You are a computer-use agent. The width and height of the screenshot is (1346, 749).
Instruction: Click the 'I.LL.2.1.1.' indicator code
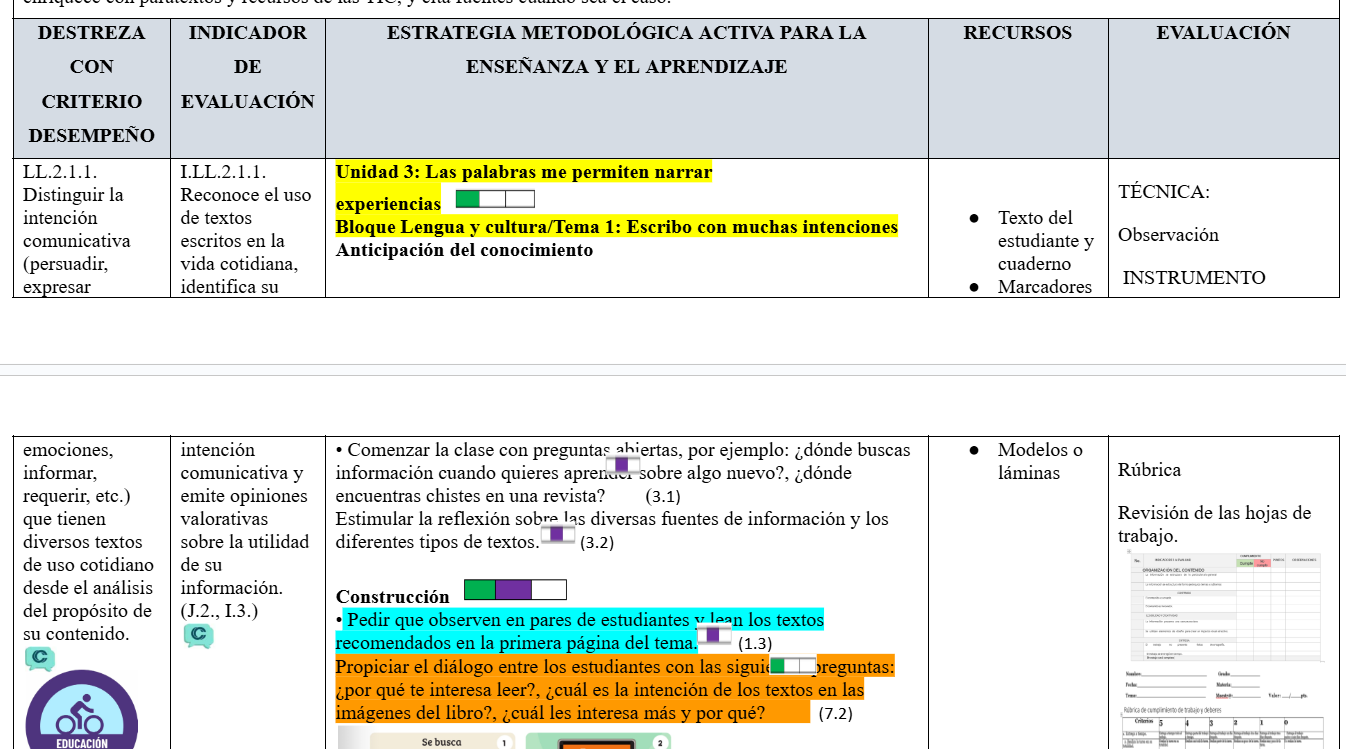[x=223, y=172]
